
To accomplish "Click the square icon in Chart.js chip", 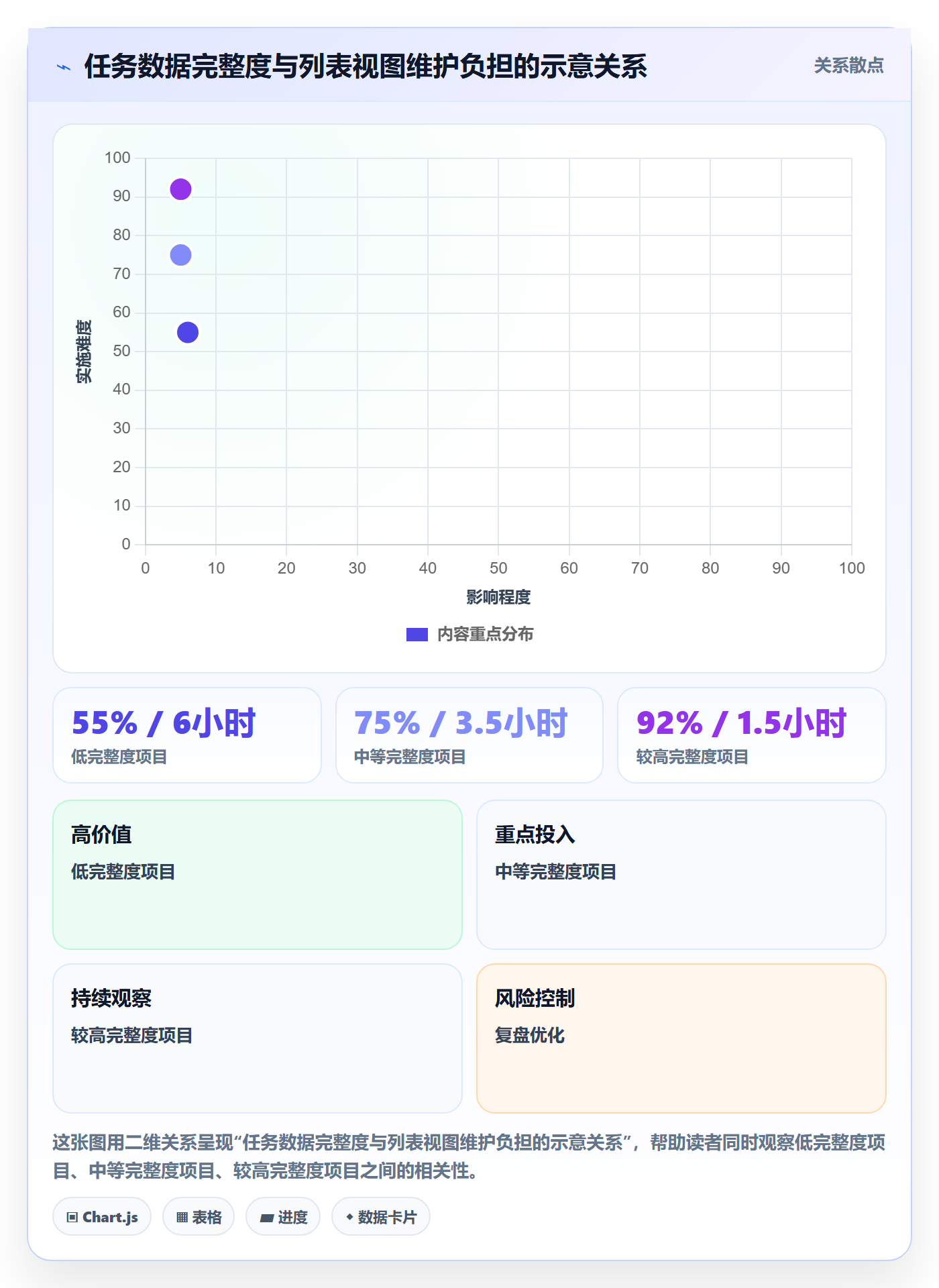I will (72, 1218).
